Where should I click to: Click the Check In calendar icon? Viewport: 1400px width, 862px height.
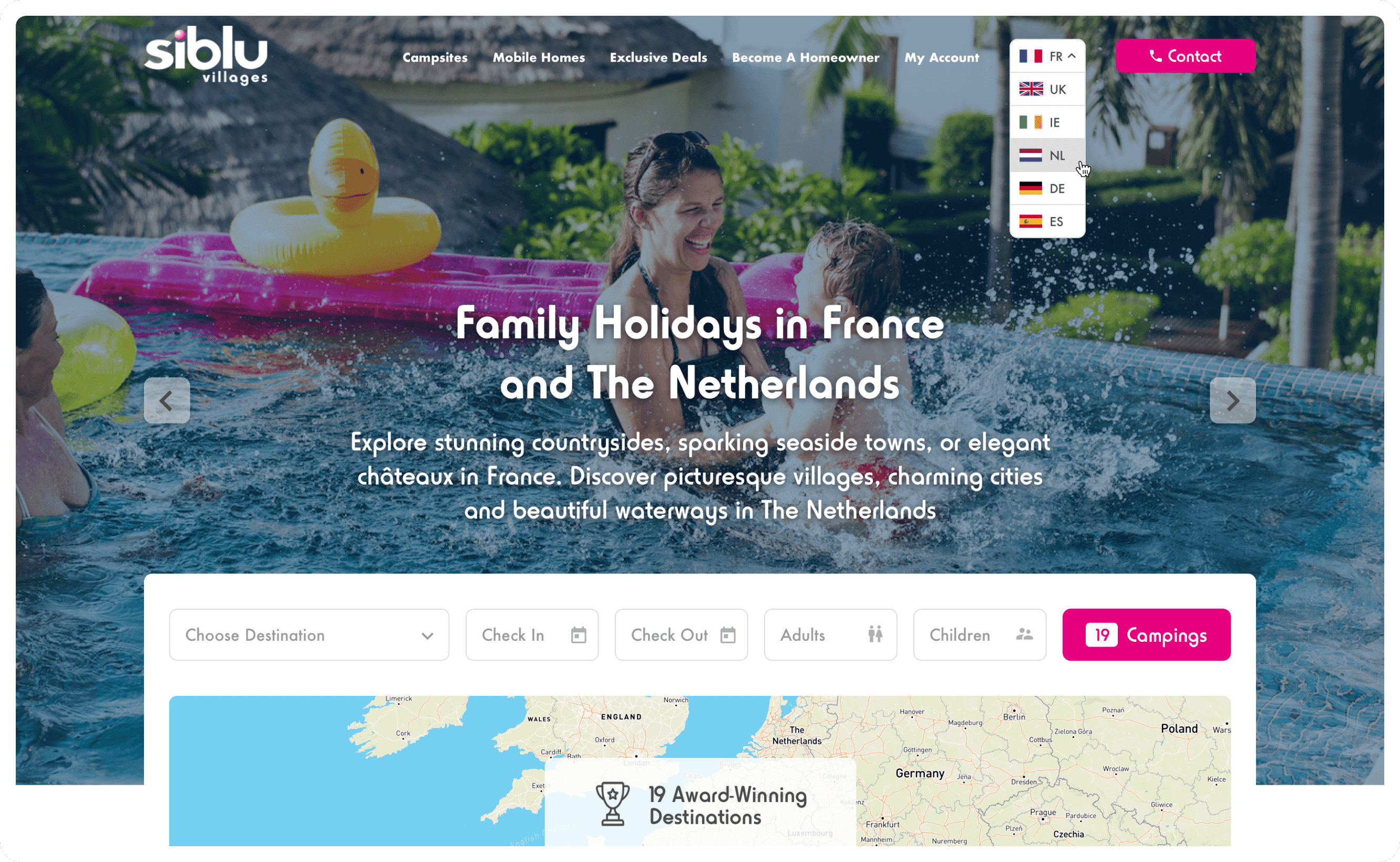pyautogui.click(x=579, y=634)
